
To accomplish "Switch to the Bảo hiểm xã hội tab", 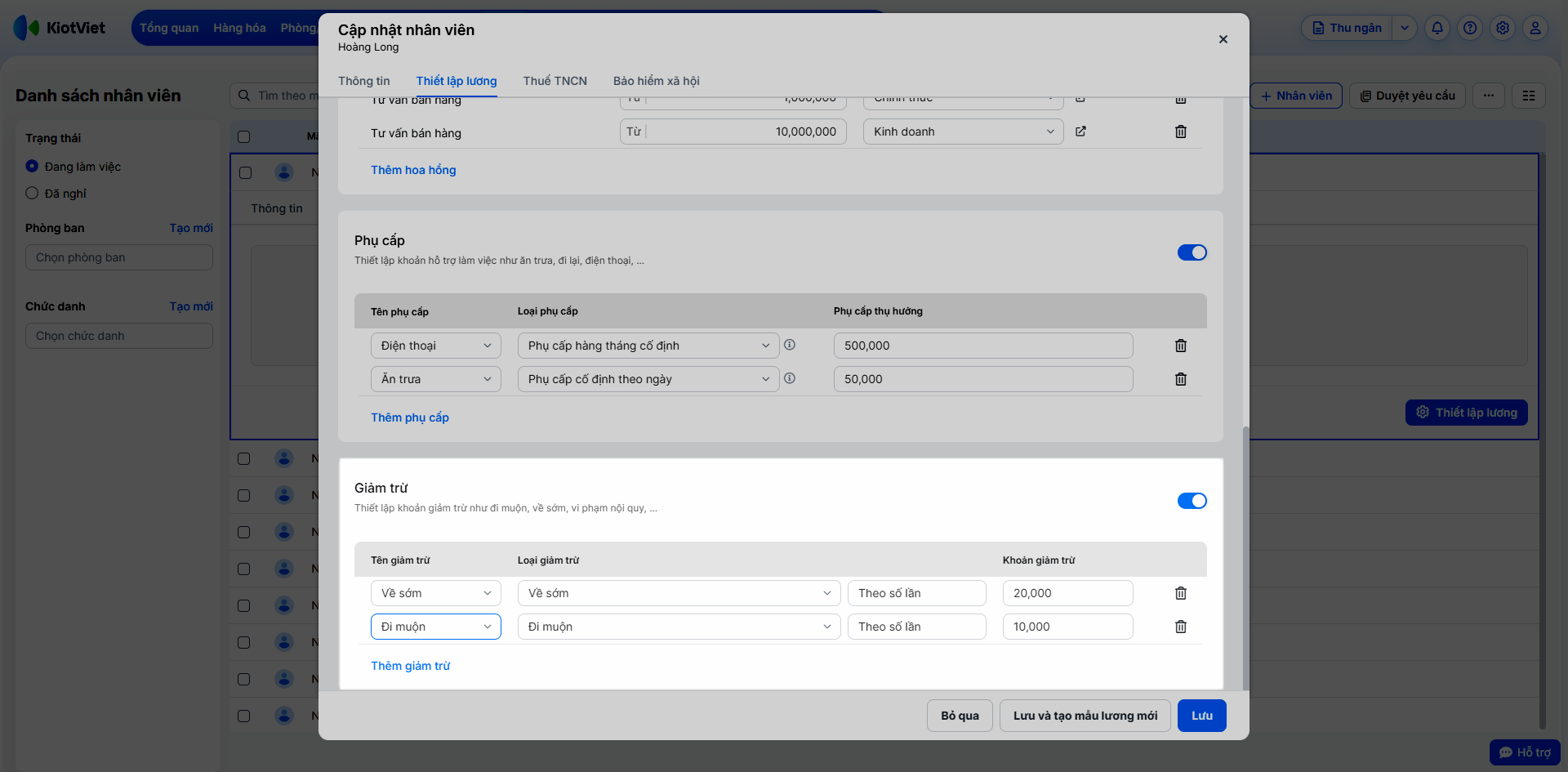I will point(657,81).
